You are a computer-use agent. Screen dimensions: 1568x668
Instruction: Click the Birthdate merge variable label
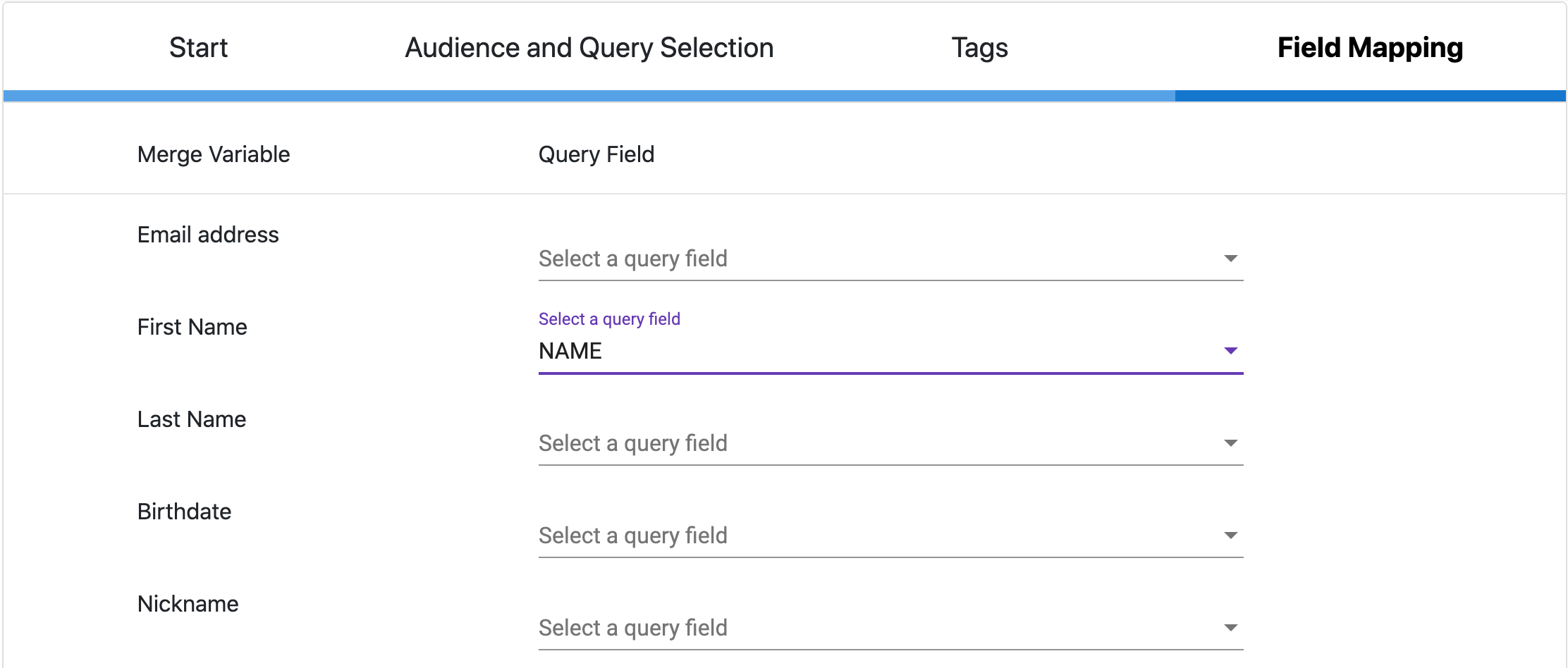tap(184, 512)
